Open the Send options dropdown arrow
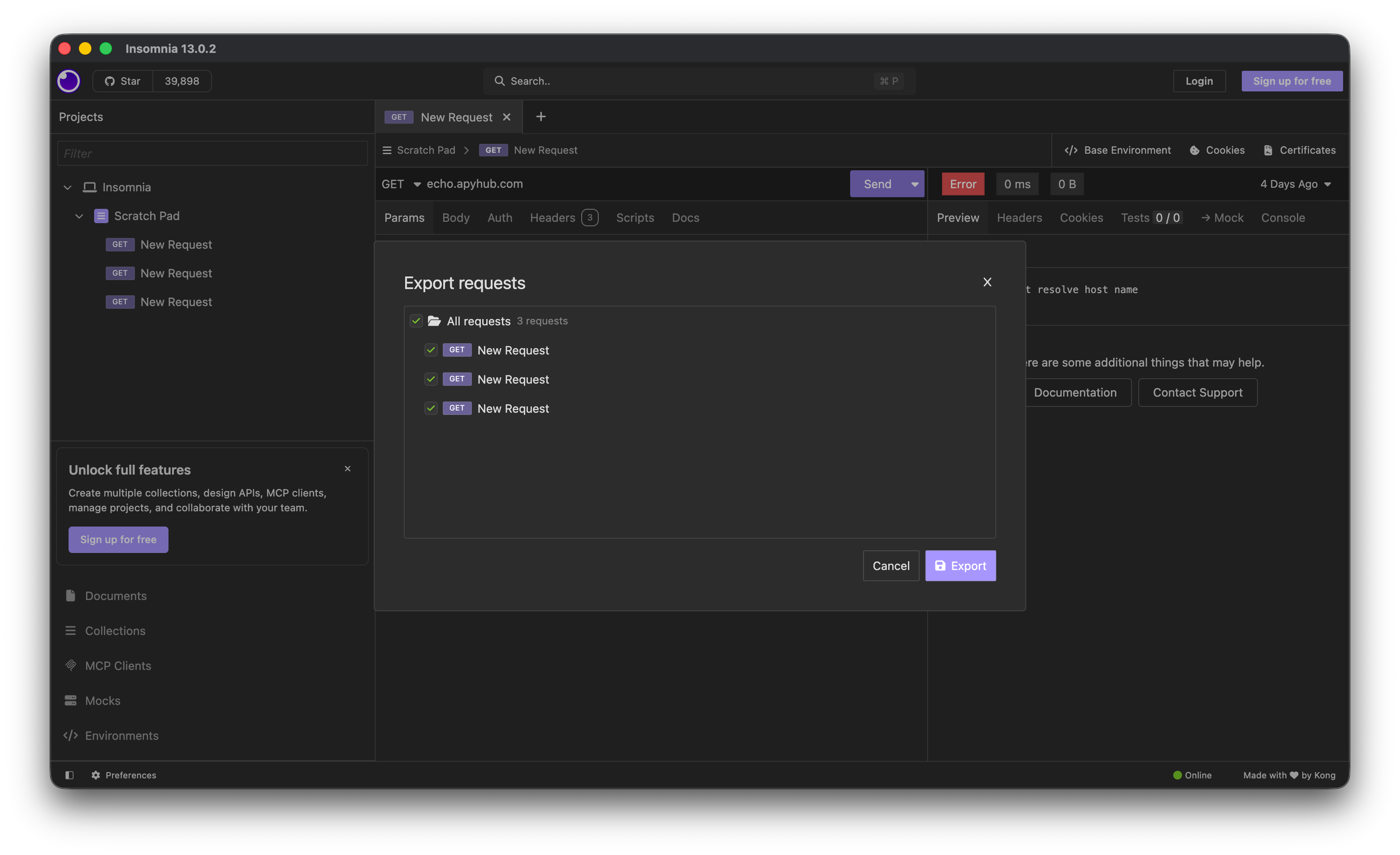Image resolution: width=1400 pixels, height=855 pixels. 915,184
